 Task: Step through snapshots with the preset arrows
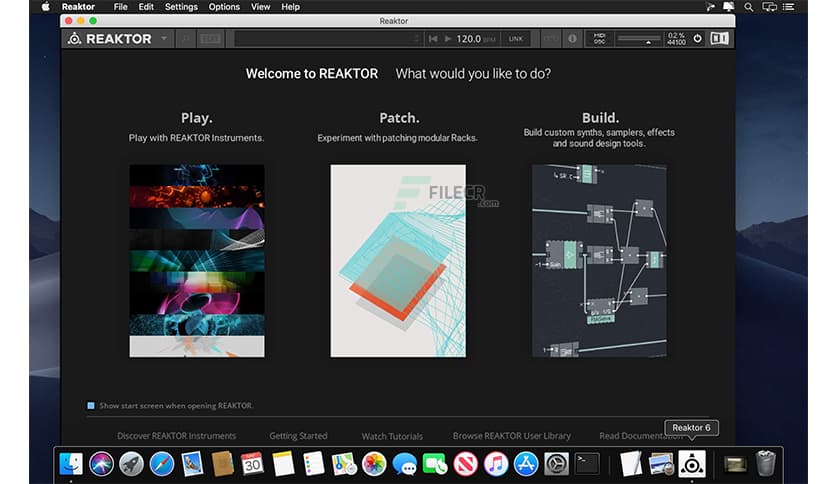tap(417, 39)
